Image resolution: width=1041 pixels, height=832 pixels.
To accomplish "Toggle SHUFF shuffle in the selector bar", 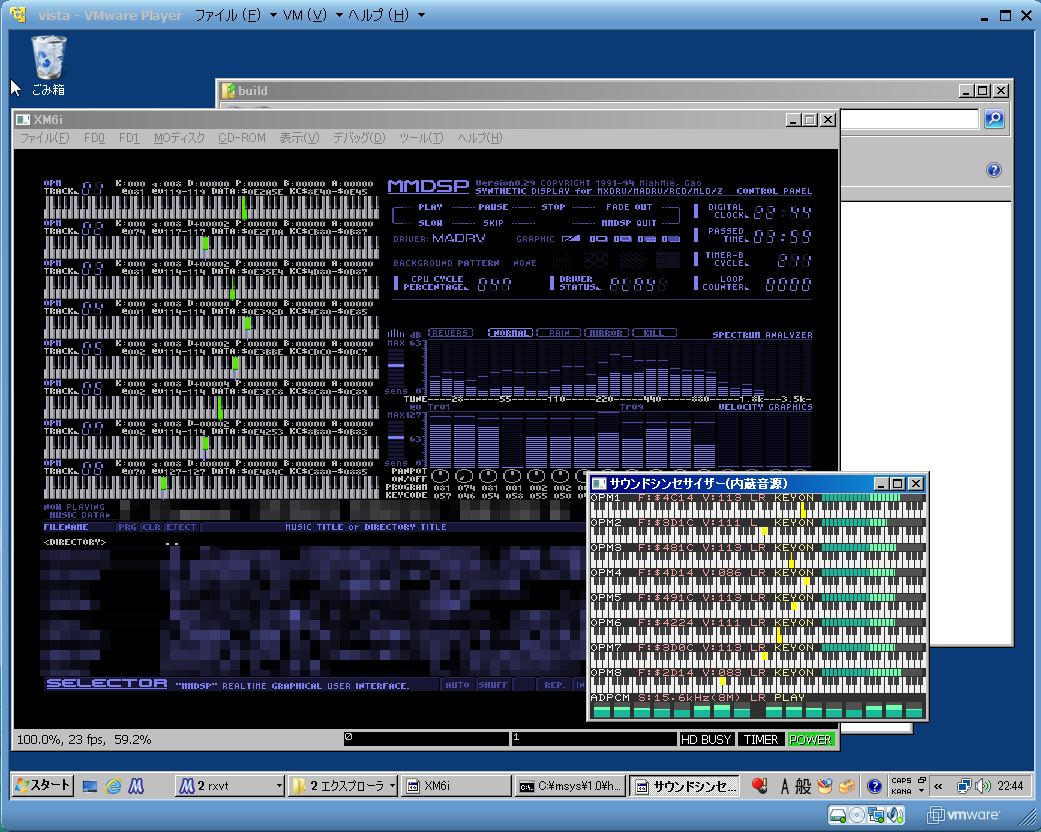I will click(493, 685).
